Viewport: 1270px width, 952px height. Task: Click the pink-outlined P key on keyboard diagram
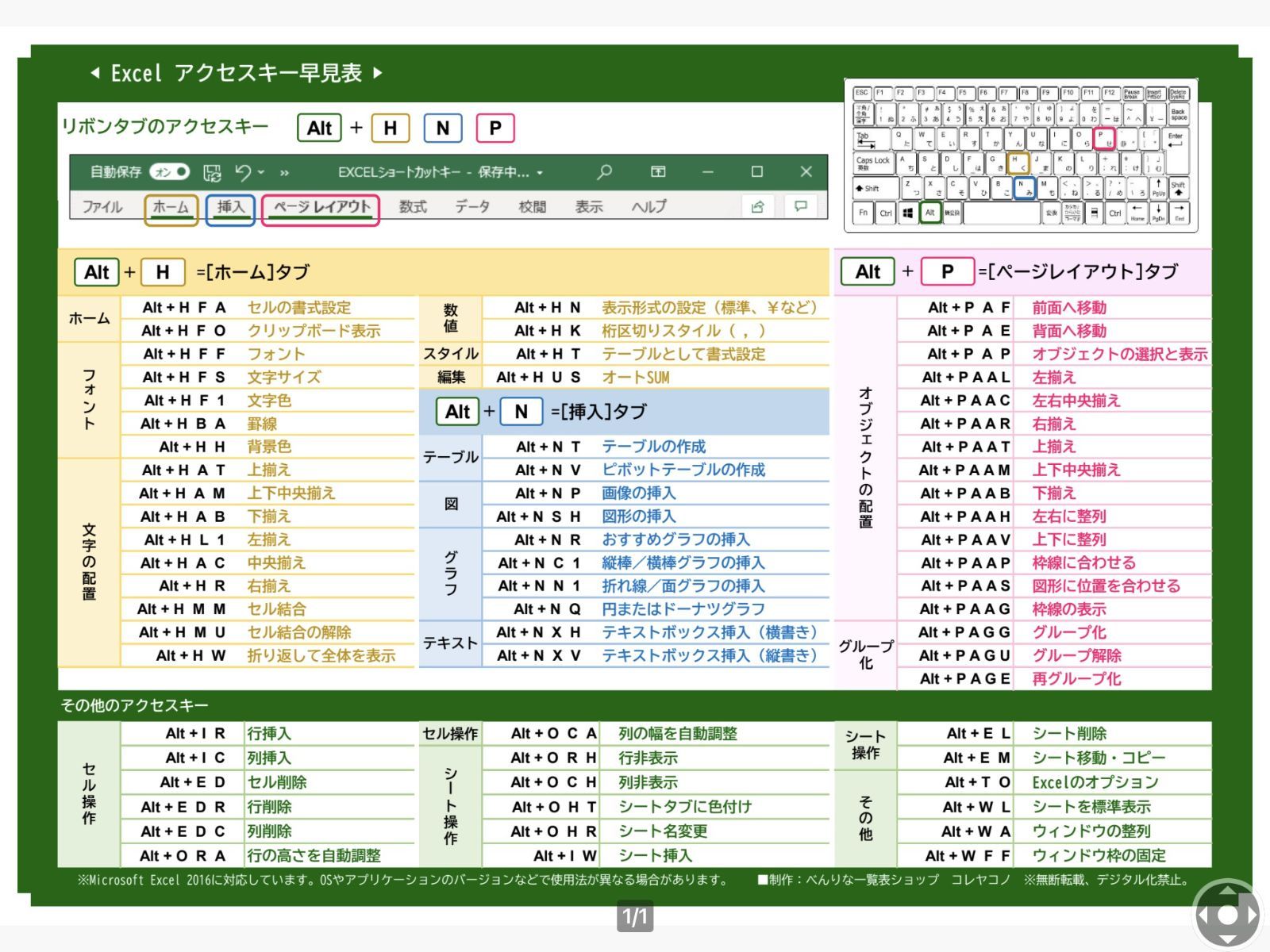click(1105, 139)
